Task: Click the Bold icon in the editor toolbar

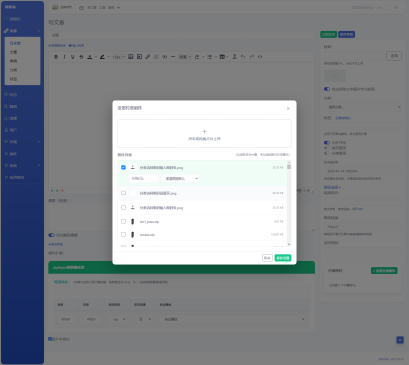Action: 56,57
